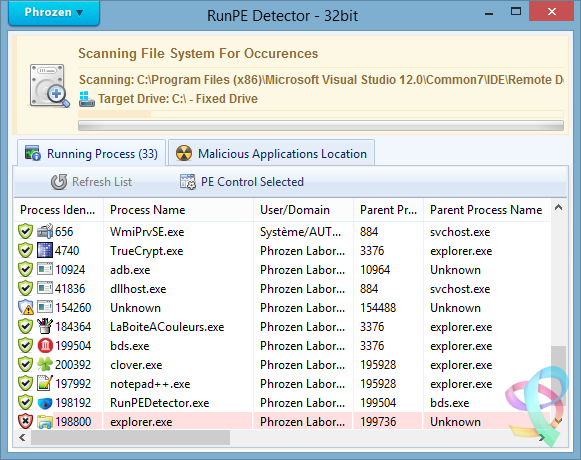Click the clover icon for clover.exe
581x460 pixels.
click(45, 365)
